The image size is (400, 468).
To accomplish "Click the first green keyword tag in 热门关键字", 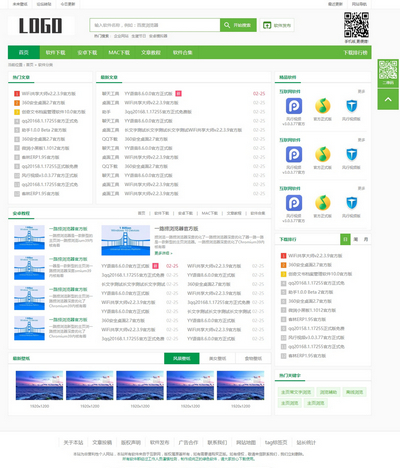I will tap(296, 392).
